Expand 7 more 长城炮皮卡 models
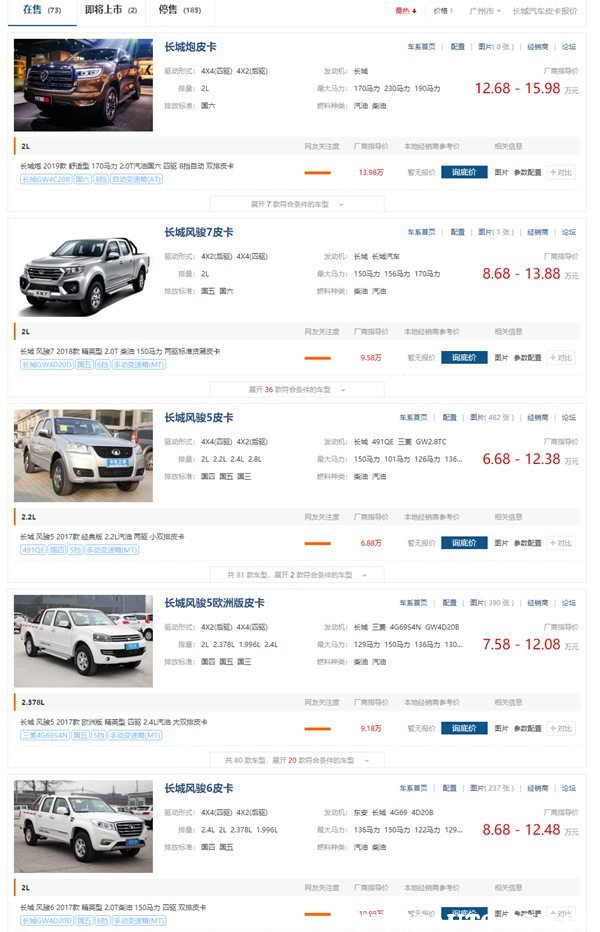Screen dimensions: 600x932 [297, 204]
